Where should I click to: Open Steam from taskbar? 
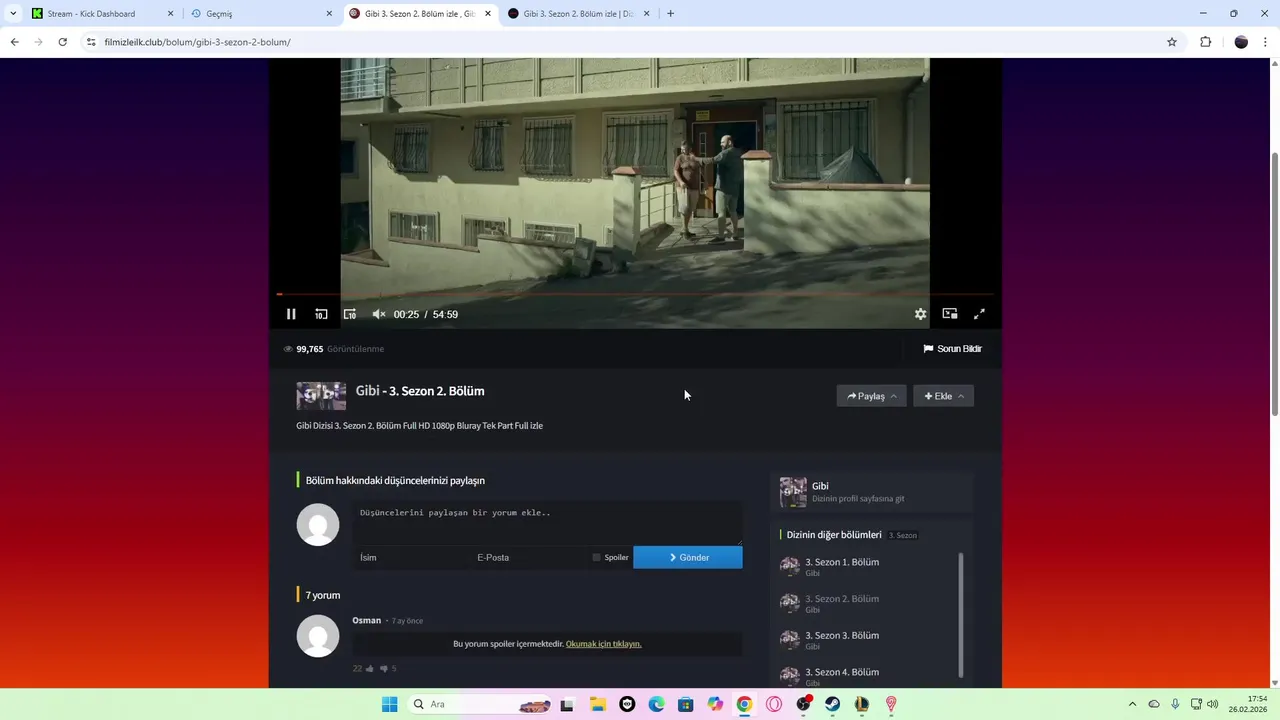[x=832, y=704]
